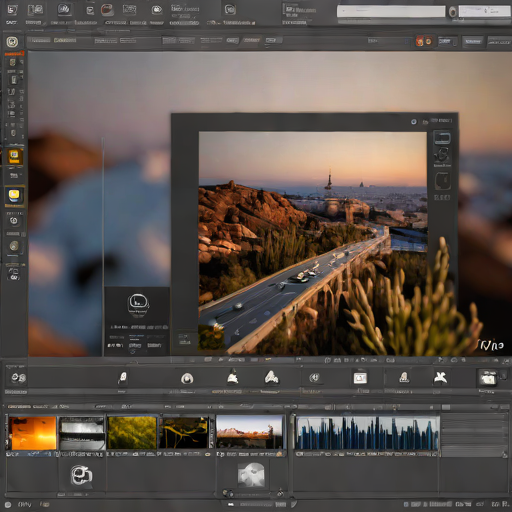This screenshot has width=512, height=512.
Task: Click the circular logo icon below the top toolbar
Action: pyautogui.click(x=12, y=42)
